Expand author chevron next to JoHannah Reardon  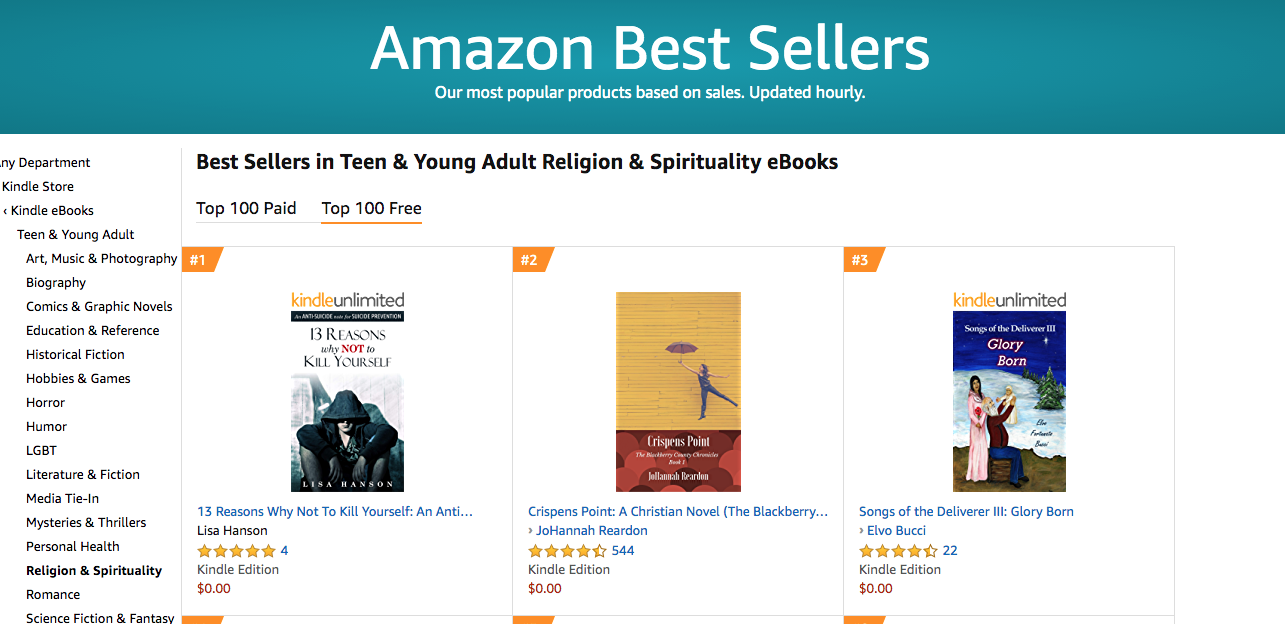point(531,531)
